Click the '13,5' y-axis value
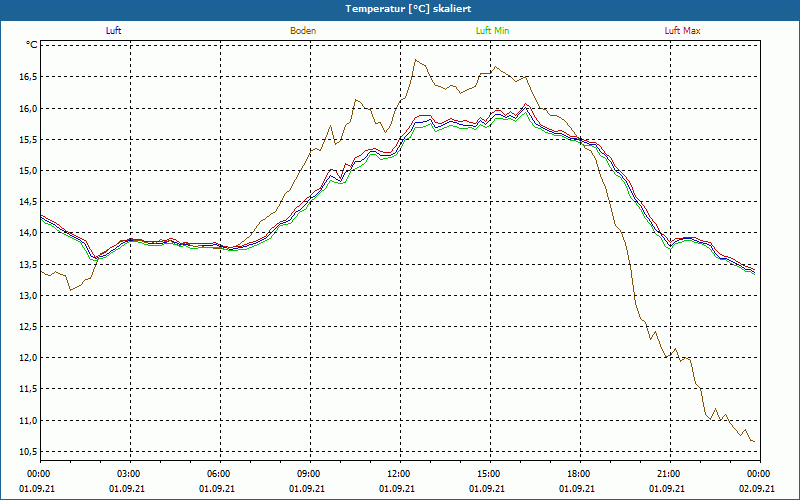This screenshot has height=500, width=800. coord(29,264)
